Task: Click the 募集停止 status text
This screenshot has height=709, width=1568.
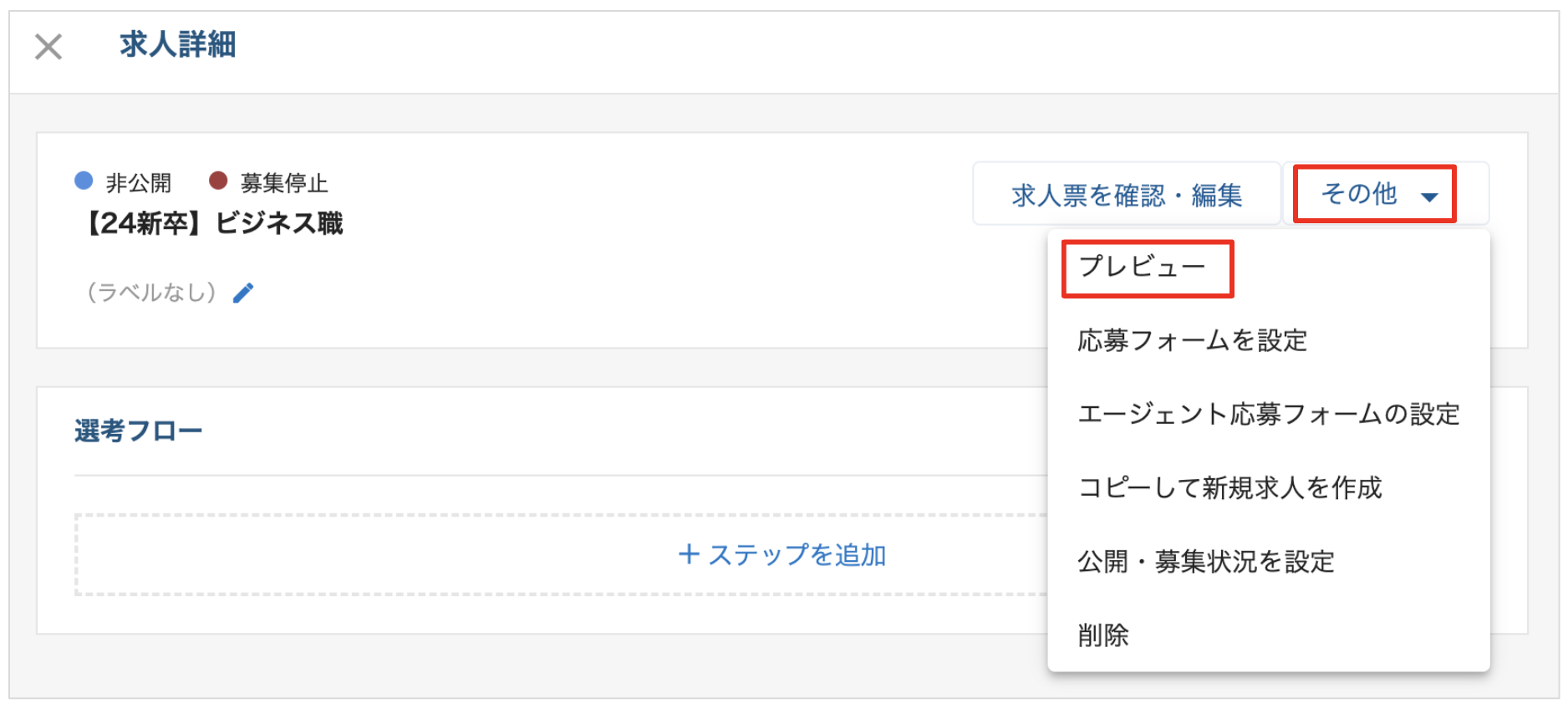Action: (x=283, y=183)
